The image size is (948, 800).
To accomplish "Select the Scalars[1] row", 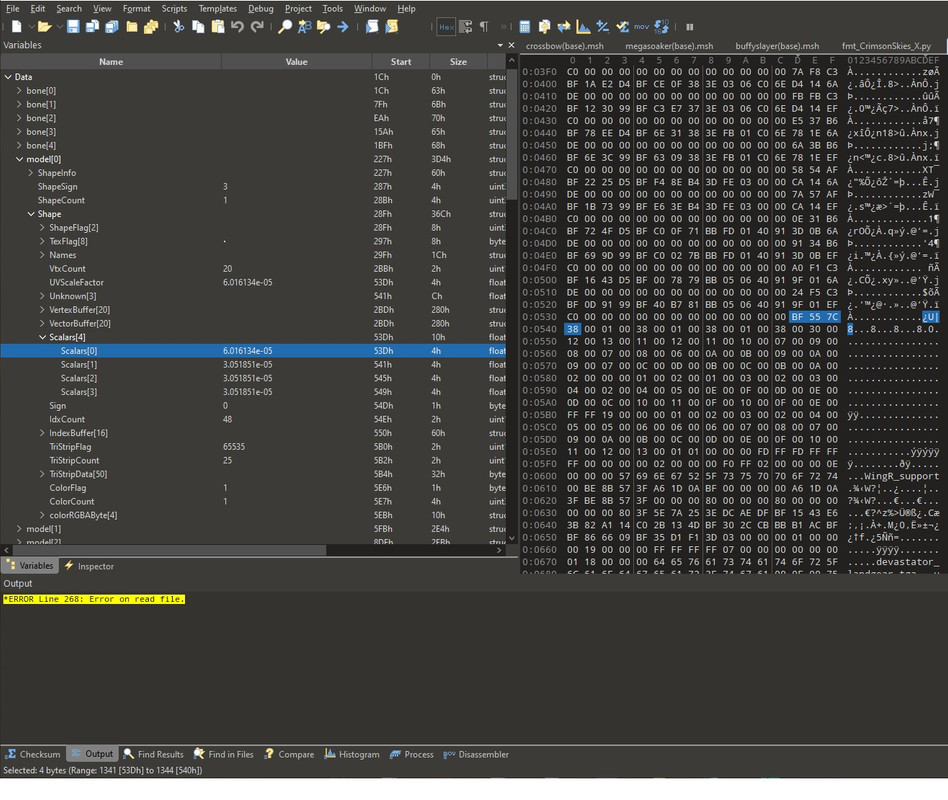I will [253, 365].
